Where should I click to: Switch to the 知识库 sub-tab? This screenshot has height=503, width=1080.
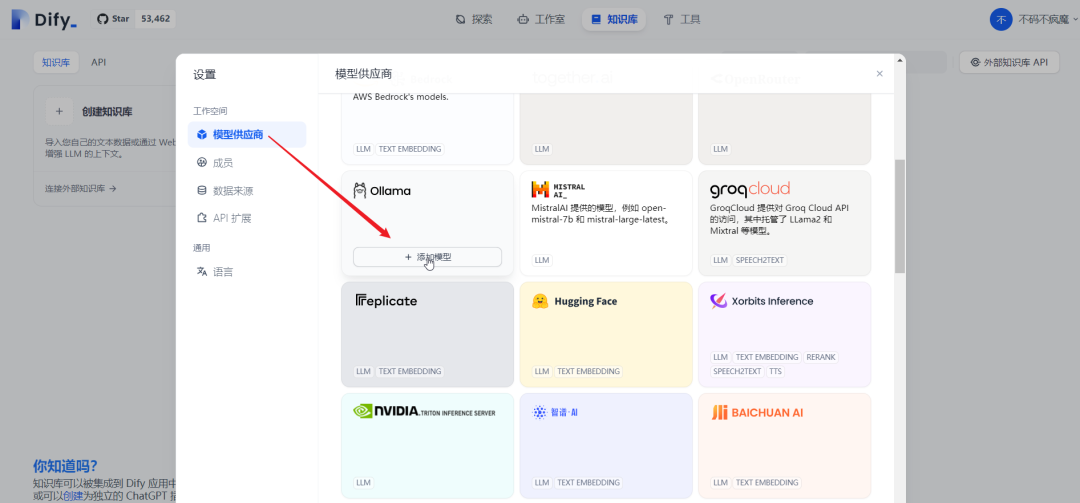tap(56, 62)
